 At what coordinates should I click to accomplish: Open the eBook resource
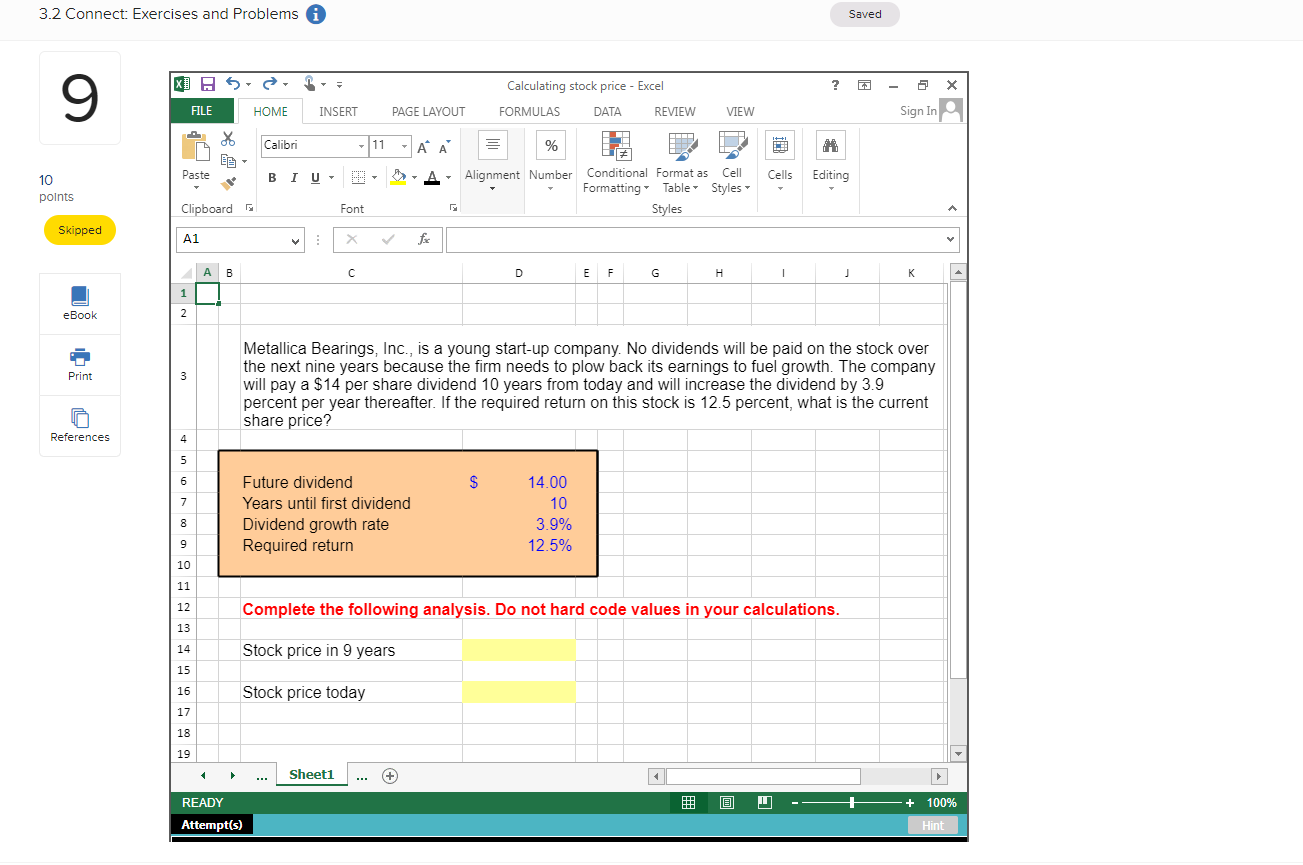tap(80, 303)
